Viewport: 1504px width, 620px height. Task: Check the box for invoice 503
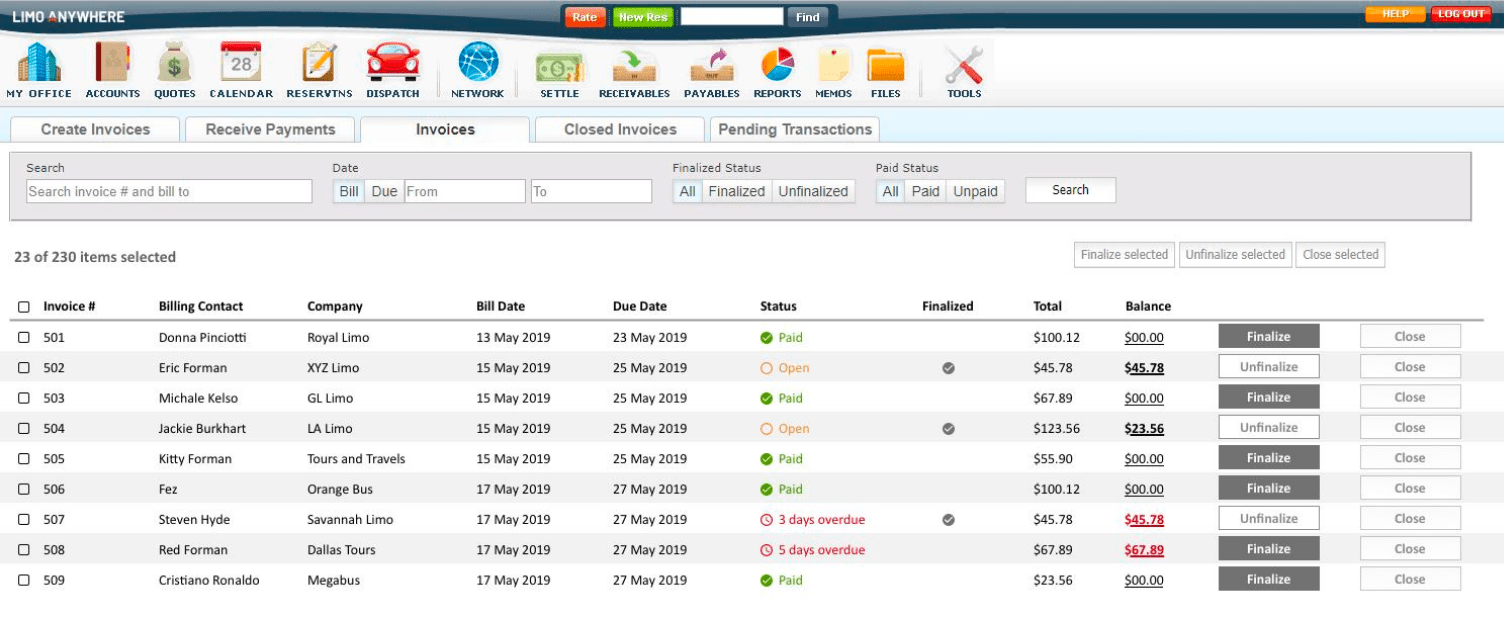pos(24,398)
